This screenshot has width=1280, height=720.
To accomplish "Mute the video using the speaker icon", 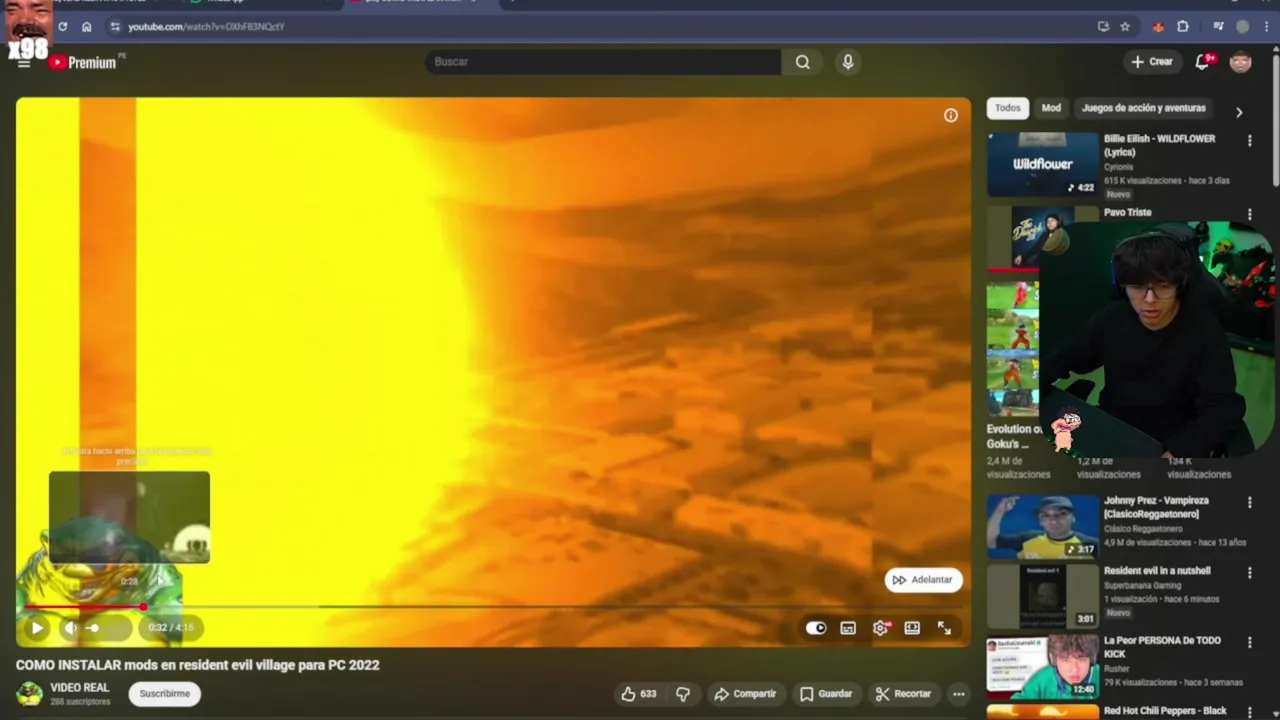I will click(70, 628).
